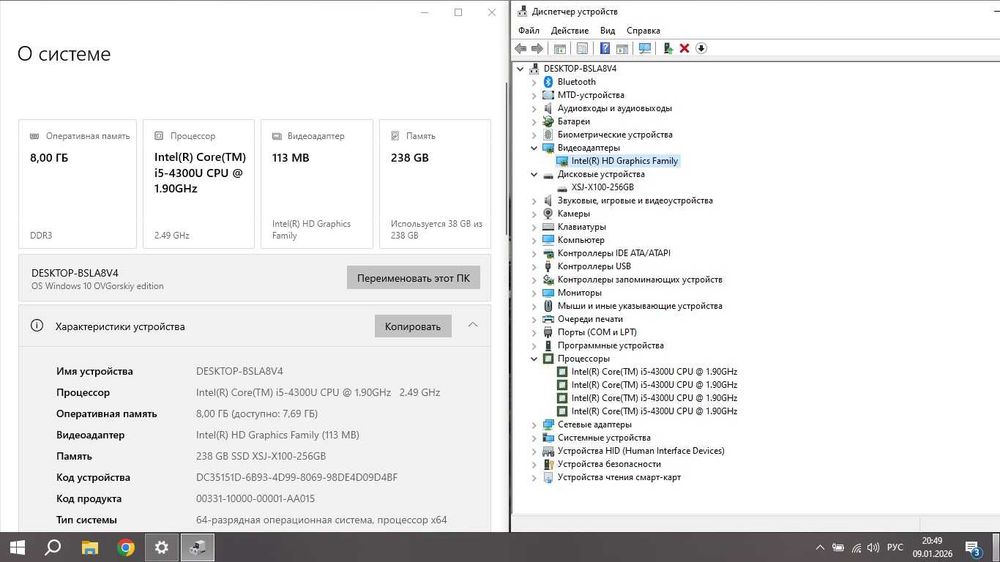Select Аудиовходы и аудиовыходы tree row

[x=614, y=108]
